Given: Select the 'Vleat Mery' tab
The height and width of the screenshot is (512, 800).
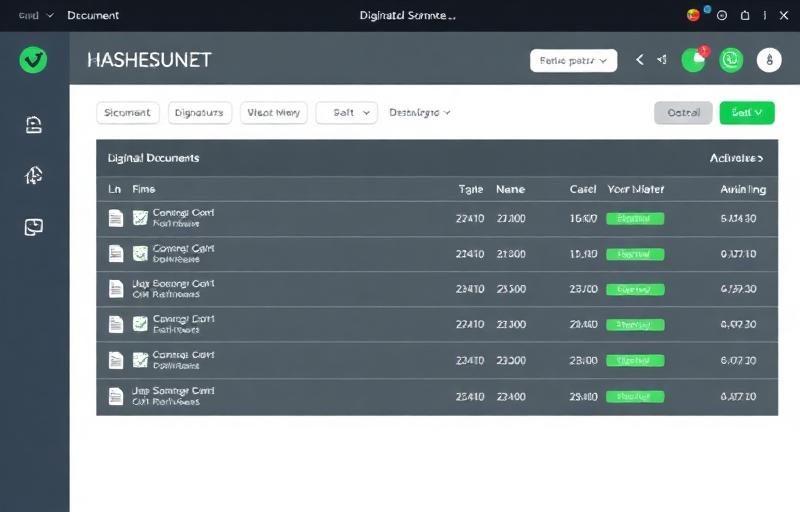Looking at the screenshot, I should pos(274,113).
